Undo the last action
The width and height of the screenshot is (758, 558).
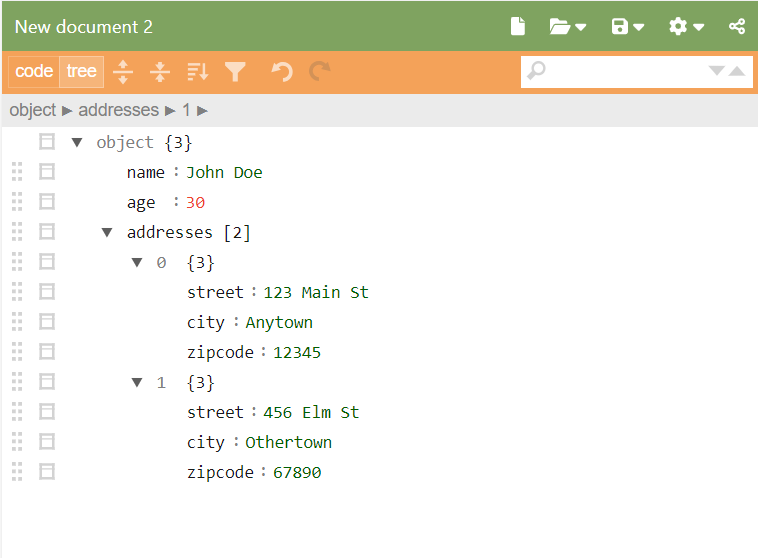(x=281, y=72)
